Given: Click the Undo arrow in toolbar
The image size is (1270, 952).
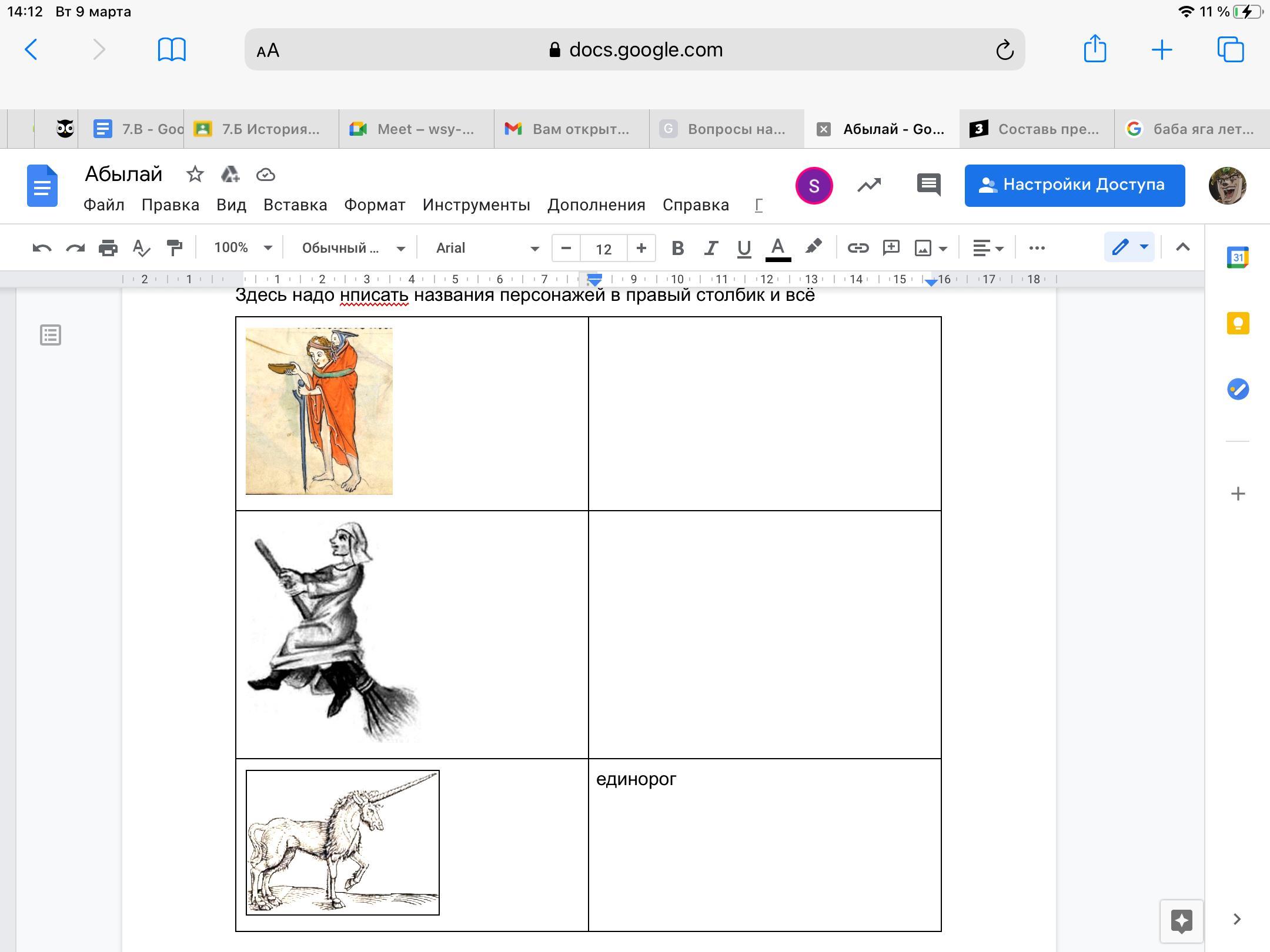Looking at the screenshot, I should coord(42,248).
